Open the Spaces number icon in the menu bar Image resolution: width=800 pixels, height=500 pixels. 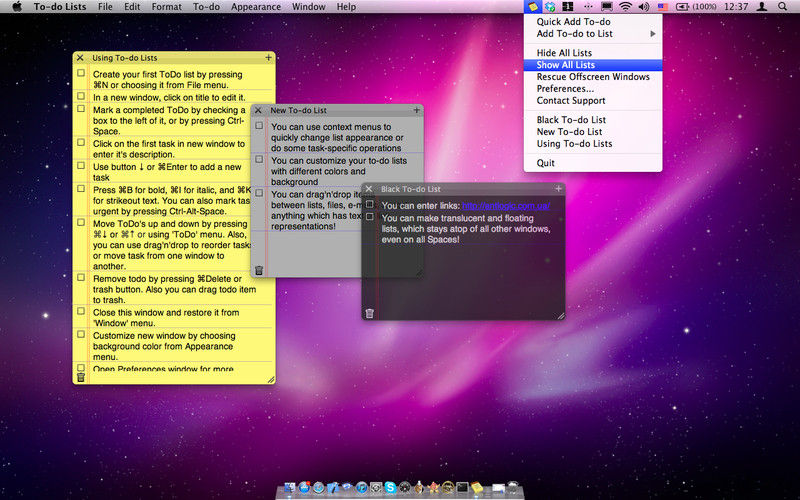point(568,7)
